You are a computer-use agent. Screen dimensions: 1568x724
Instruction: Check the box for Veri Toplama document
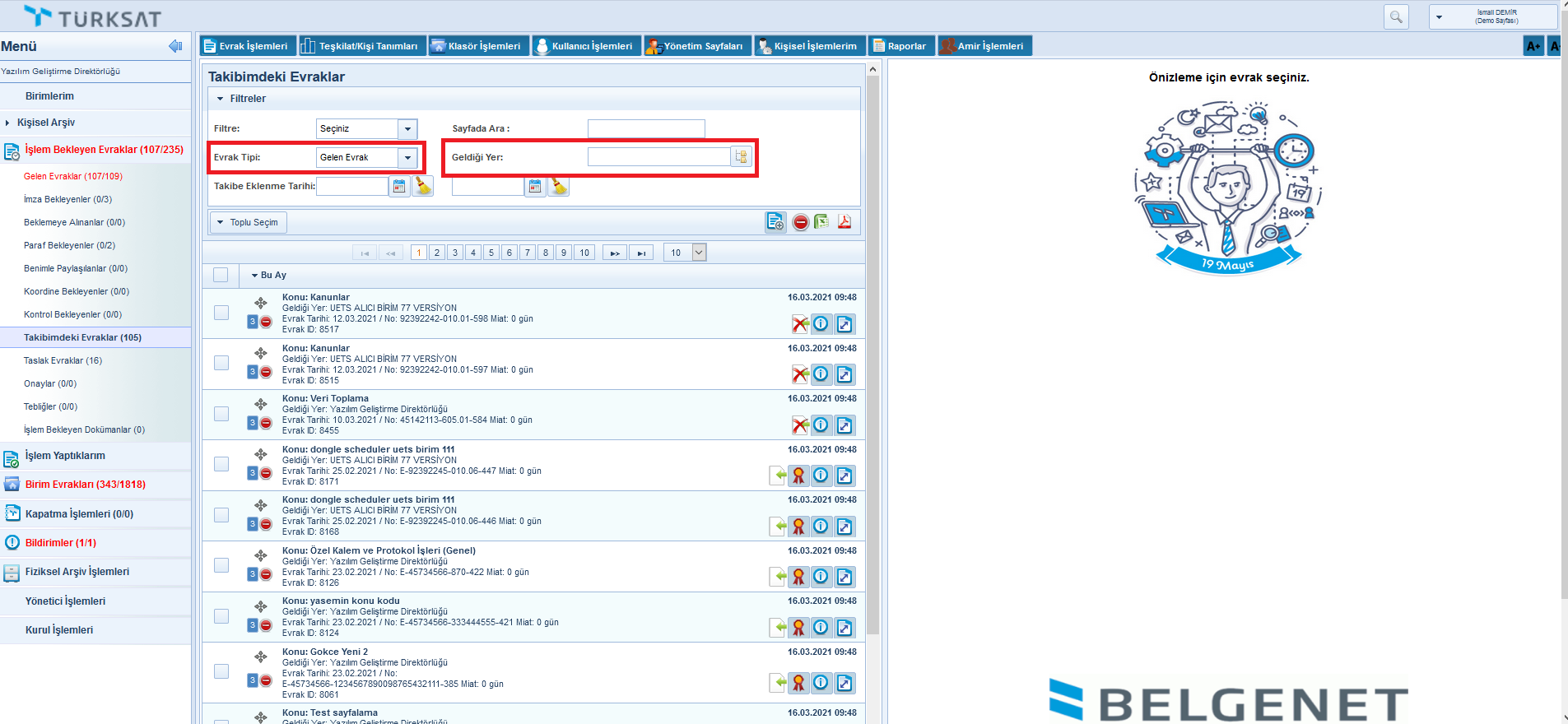pyautogui.click(x=221, y=414)
